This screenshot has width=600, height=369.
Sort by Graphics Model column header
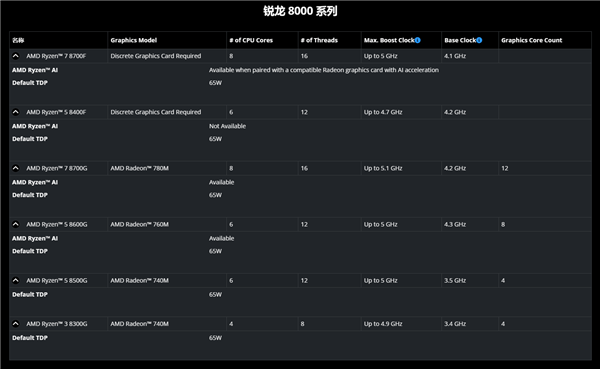[x=134, y=40]
